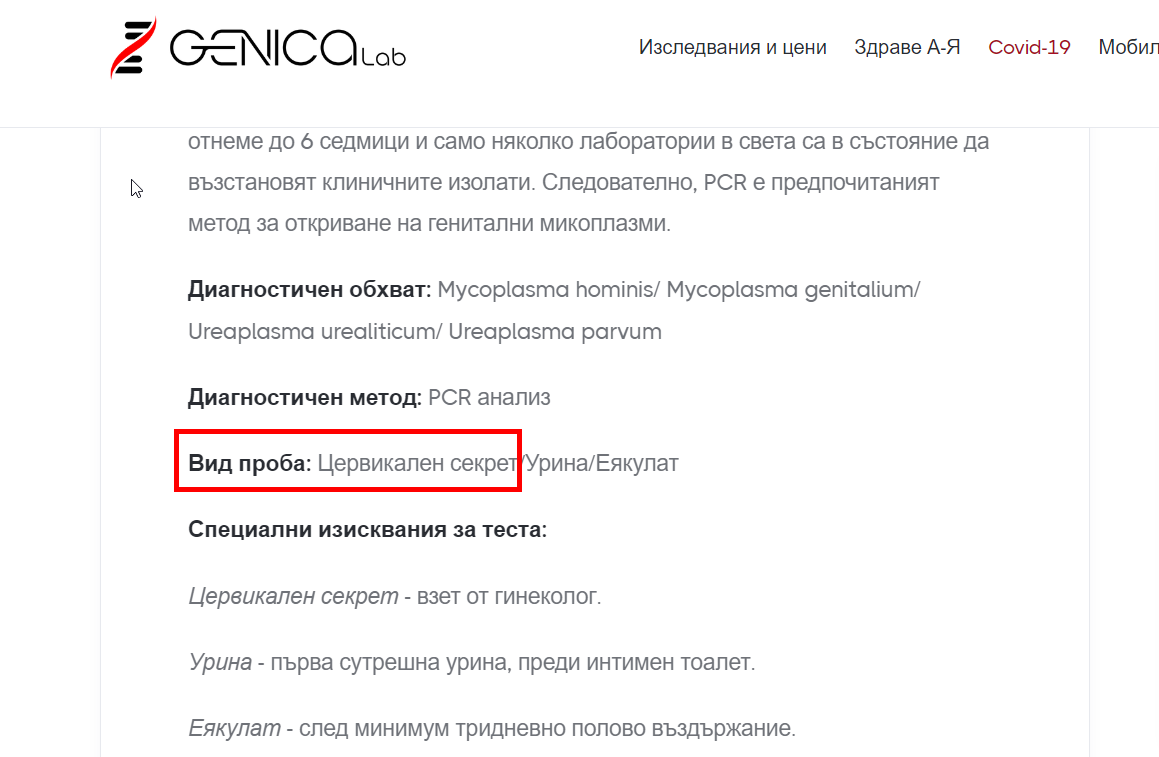The height and width of the screenshot is (757, 1159).
Task: Click the Вид проба bold label
Action: (x=250, y=463)
